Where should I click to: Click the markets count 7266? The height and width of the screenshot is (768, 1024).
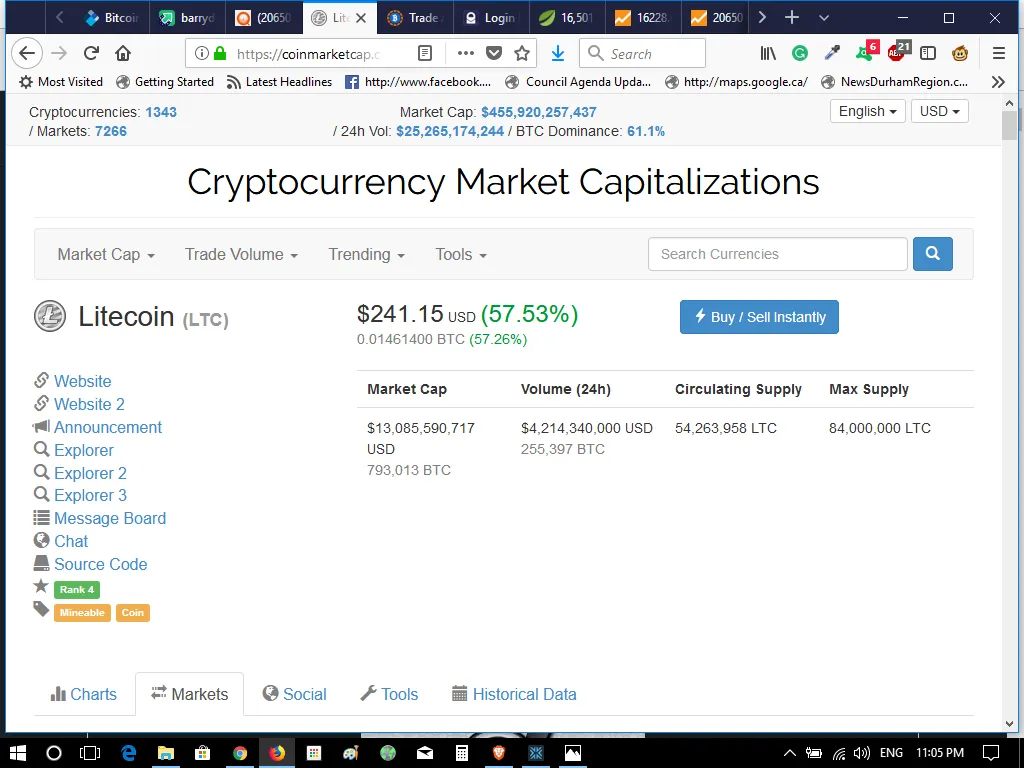point(111,131)
